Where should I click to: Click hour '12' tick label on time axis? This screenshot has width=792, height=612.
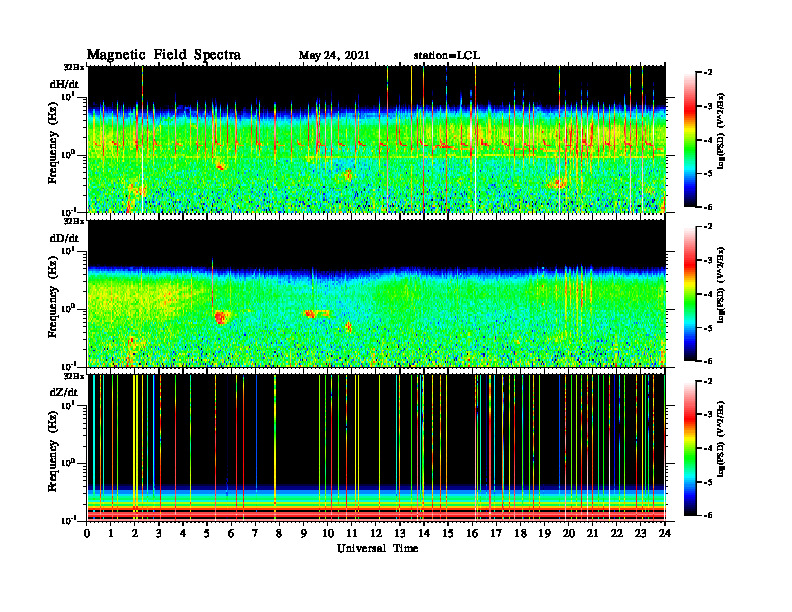tap(376, 533)
